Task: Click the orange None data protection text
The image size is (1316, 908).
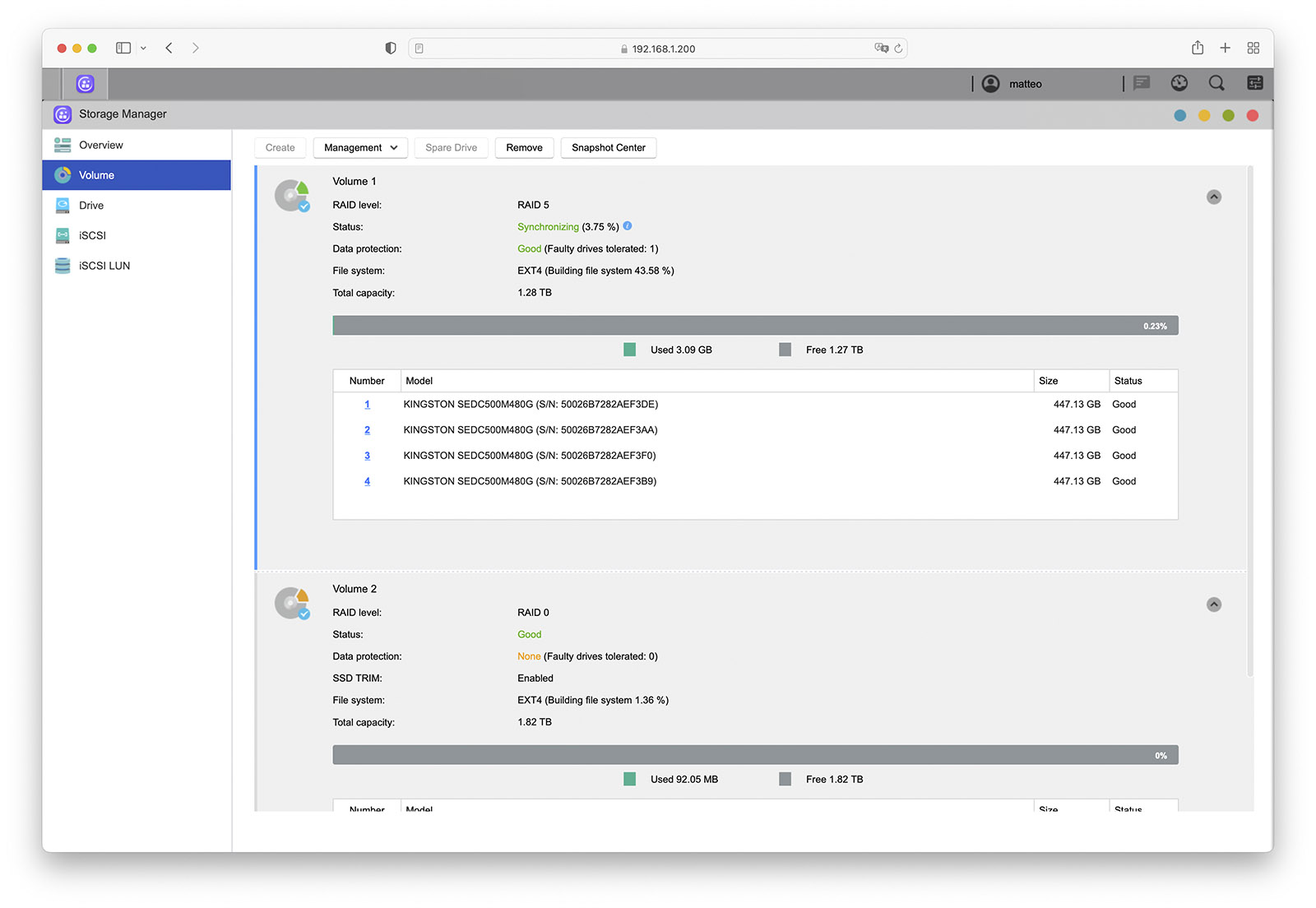Action: (529, 656)
